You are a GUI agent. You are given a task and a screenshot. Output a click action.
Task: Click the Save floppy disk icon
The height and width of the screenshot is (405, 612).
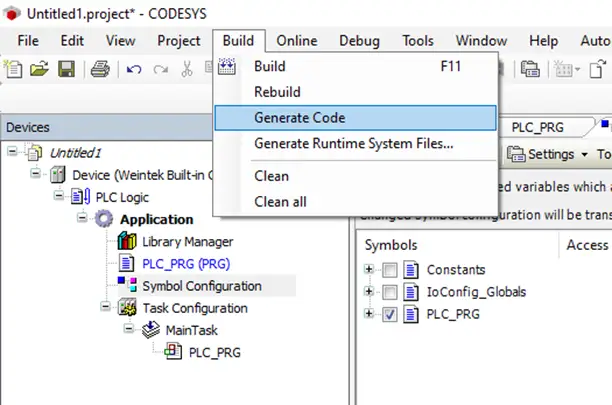tap(67, 69)
